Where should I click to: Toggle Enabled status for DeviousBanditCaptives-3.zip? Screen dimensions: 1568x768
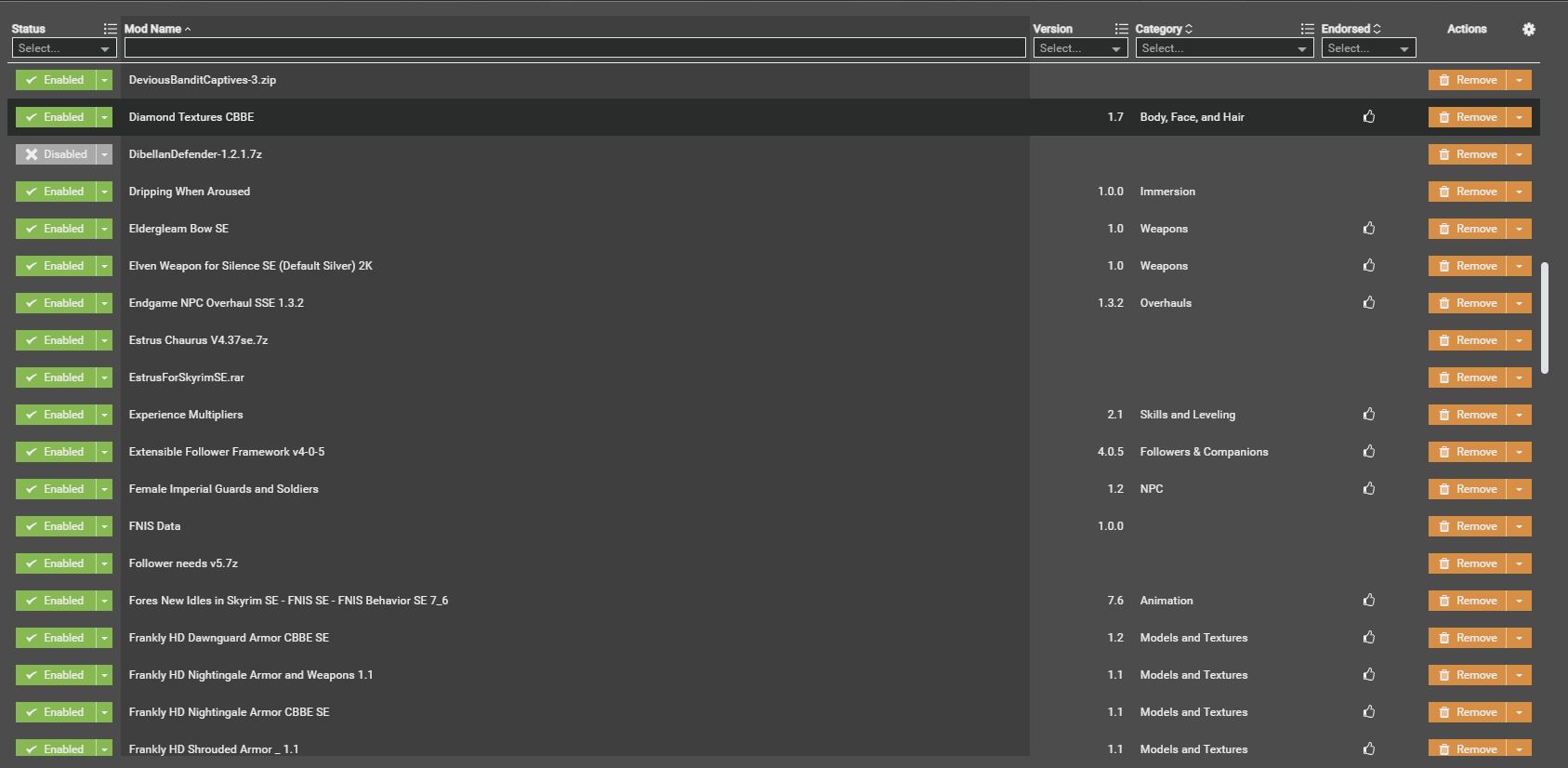click(56, 80)
